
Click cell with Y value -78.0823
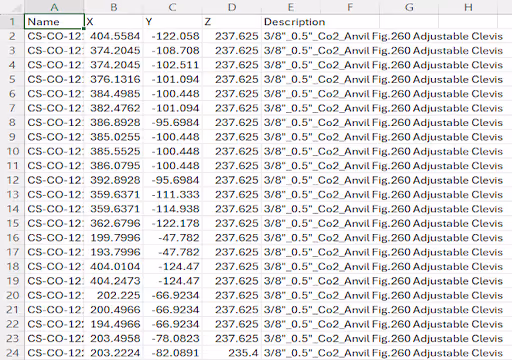172,338
